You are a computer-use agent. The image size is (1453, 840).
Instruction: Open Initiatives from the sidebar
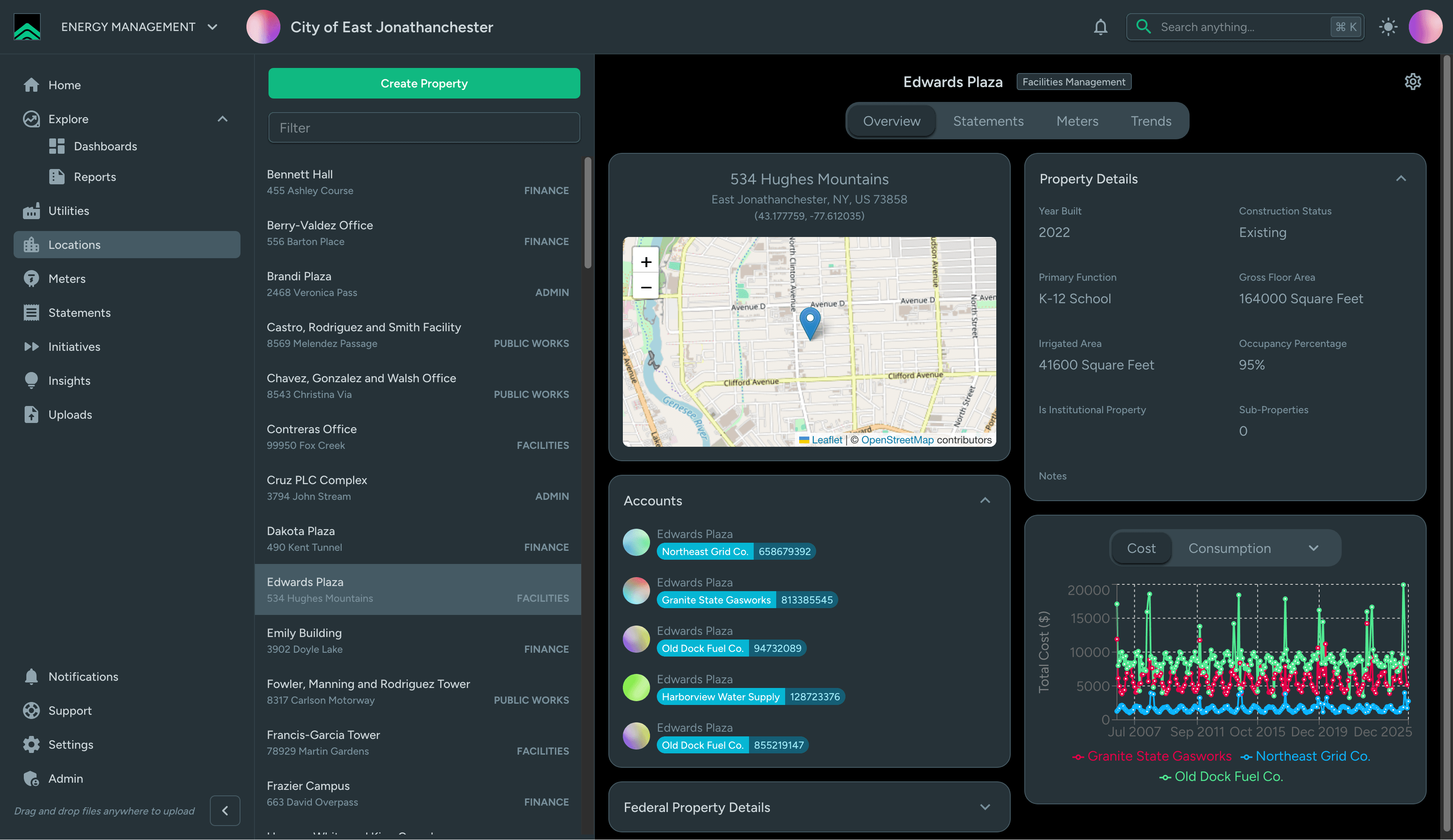pyautogui.click(x=74, y=347)
